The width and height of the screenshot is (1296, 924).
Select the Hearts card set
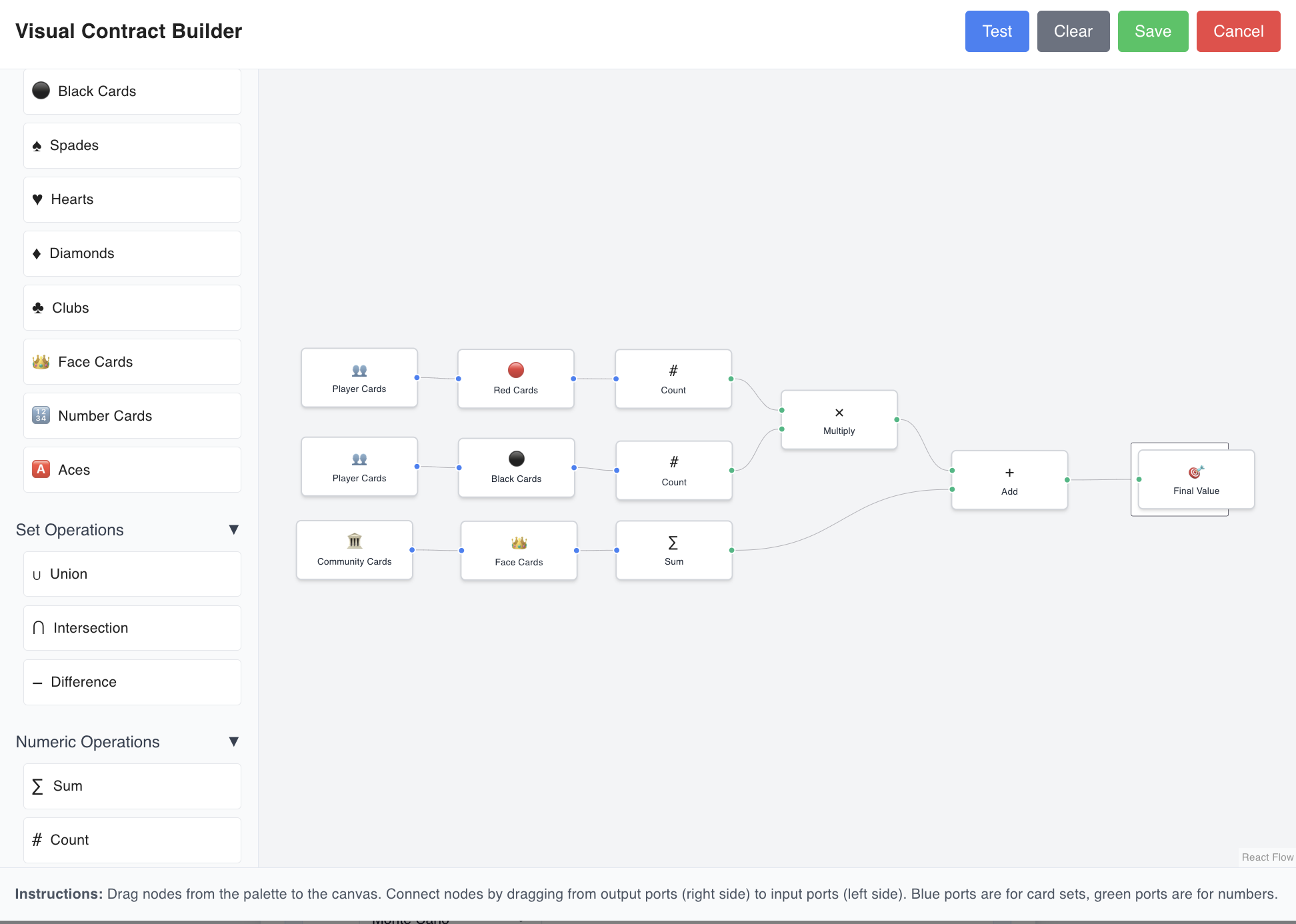(131, 199)
